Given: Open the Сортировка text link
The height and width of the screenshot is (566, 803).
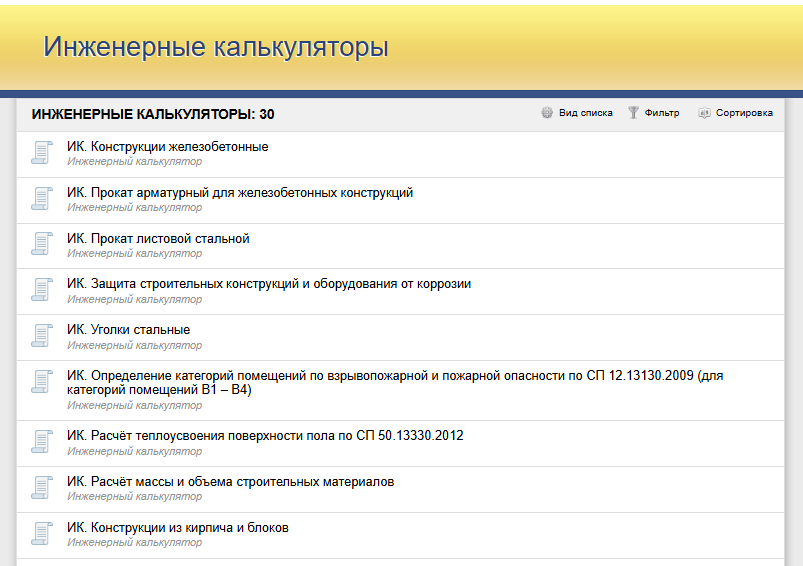Looking at the screenshot, I should [744, 113].
